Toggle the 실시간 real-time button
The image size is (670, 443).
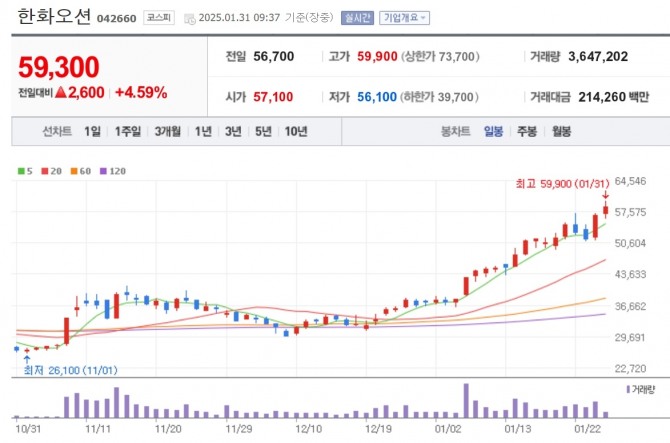click(x=357, y=18)
